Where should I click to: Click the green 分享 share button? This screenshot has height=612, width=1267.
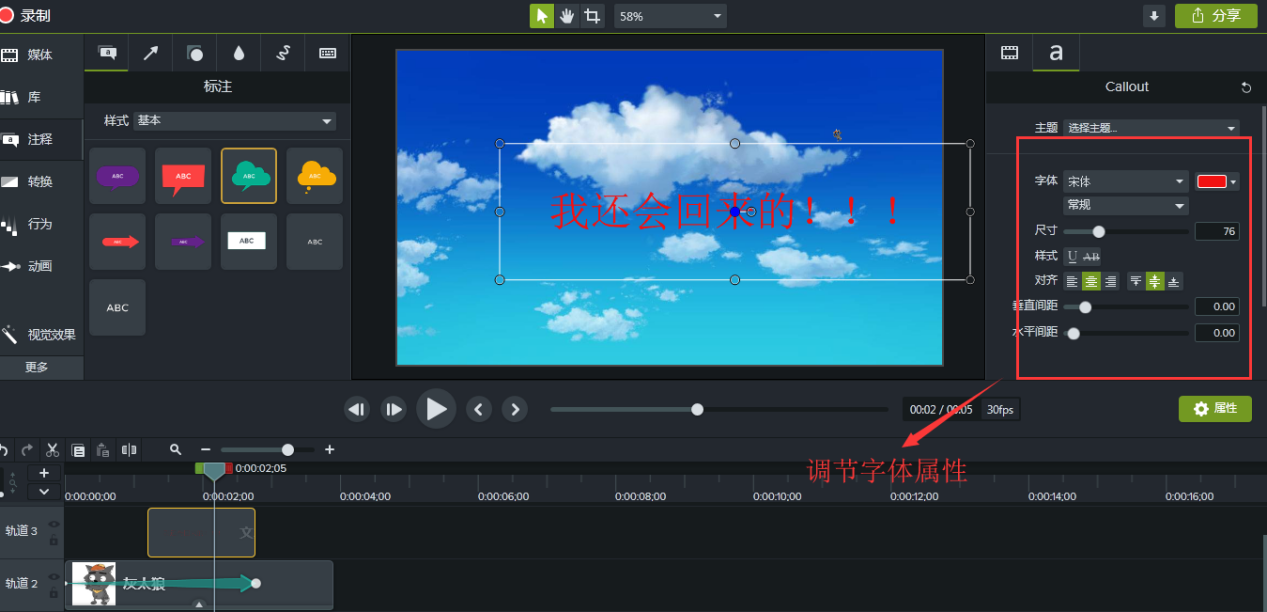(x=1216, y=16)
